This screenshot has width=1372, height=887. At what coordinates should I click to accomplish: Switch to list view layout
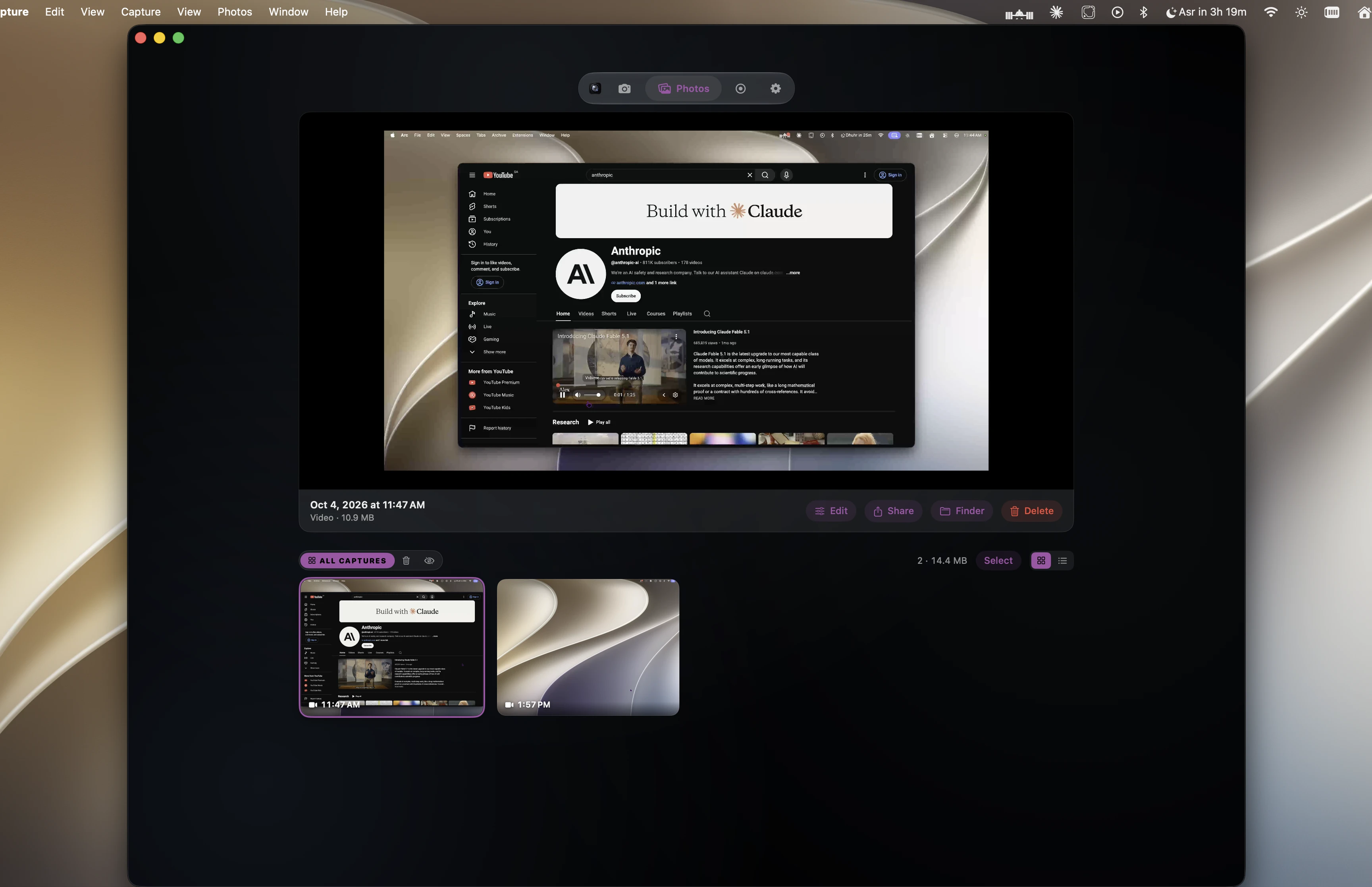[1062, 560]
